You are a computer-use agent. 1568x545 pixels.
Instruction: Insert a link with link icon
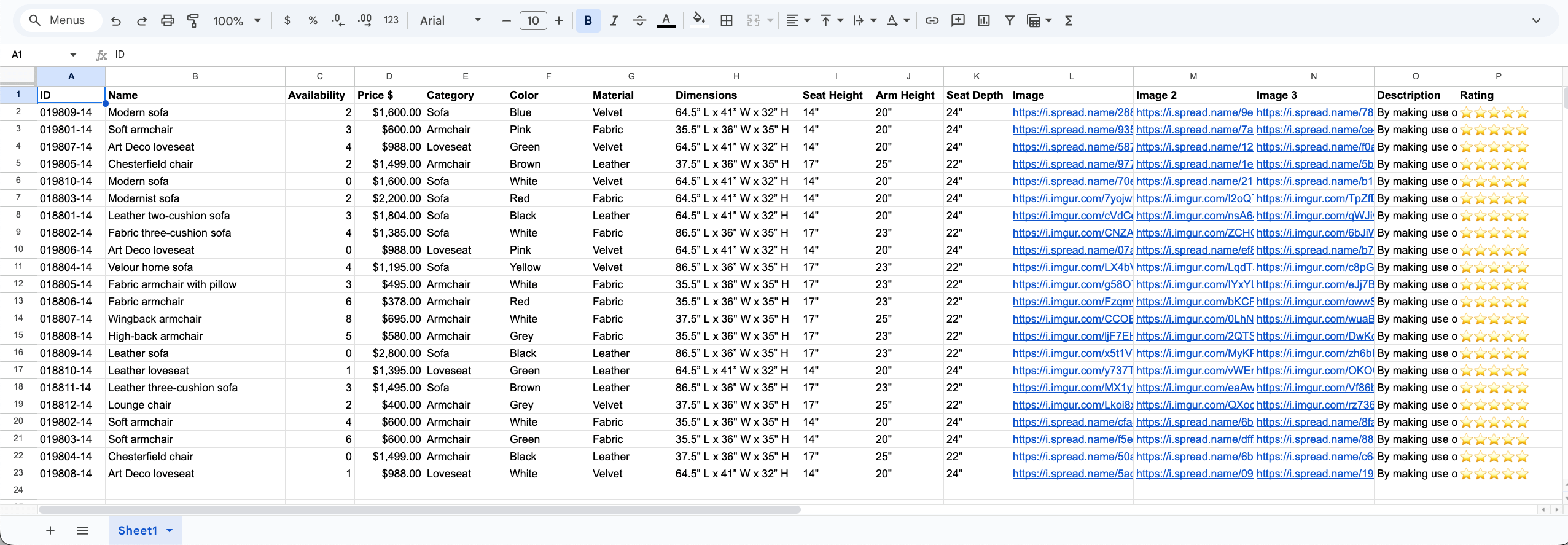click(932, 21)
